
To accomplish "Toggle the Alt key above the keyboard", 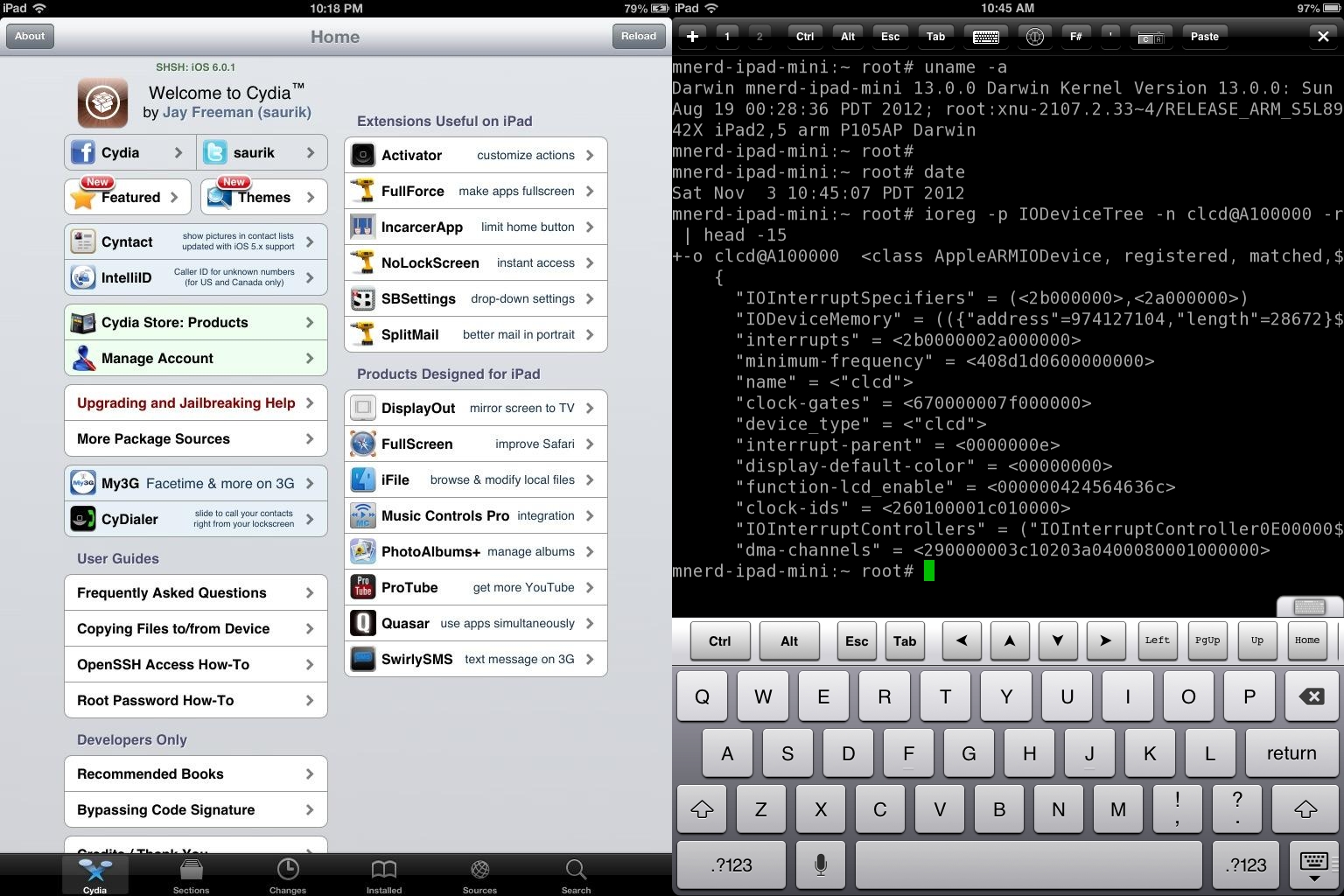I will [x=789, y=641].
